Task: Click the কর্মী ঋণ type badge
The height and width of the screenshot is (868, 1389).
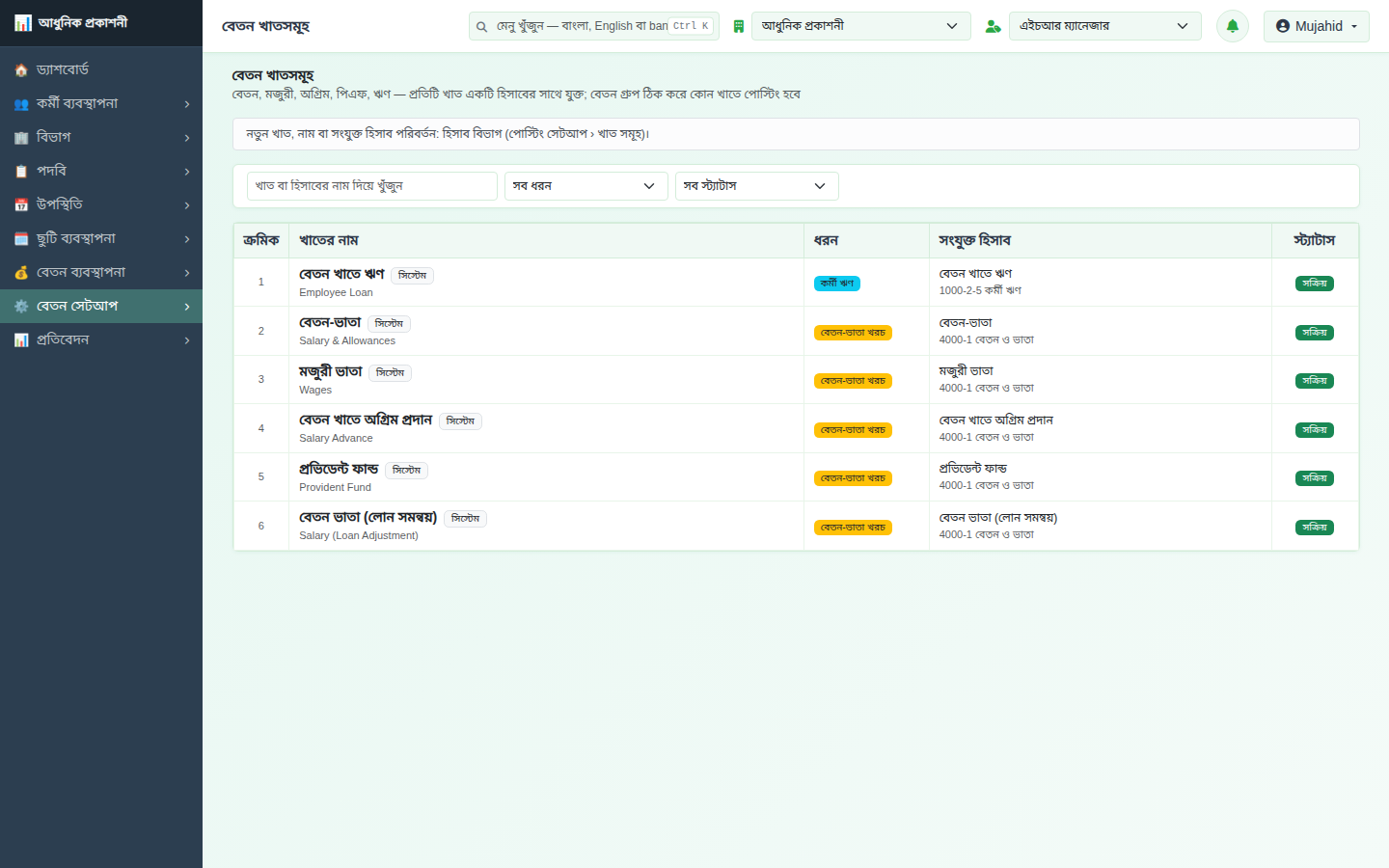Action: point(837,284)
